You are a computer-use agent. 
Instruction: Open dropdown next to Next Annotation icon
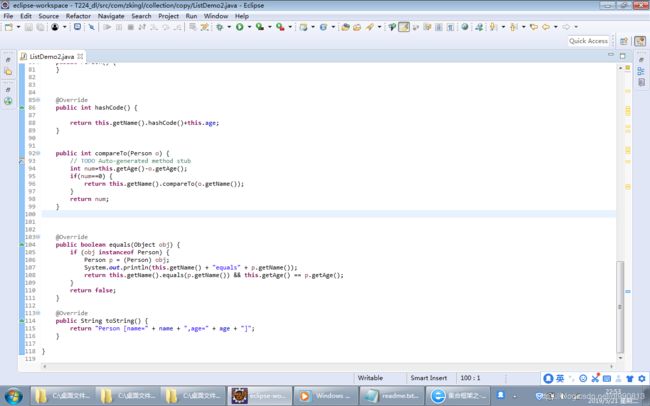click(503, 27)
